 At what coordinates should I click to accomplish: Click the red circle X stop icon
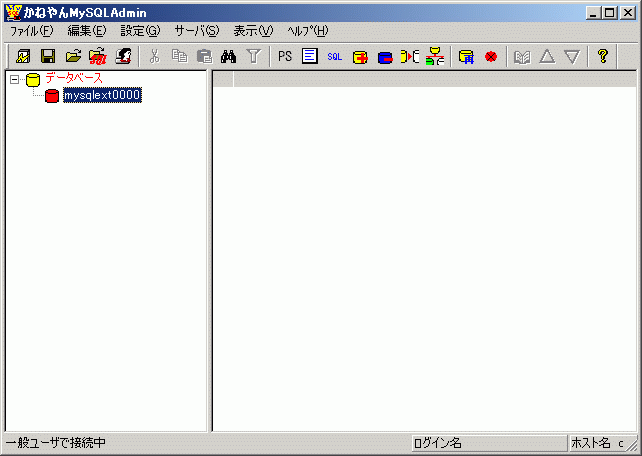(491, 56)
